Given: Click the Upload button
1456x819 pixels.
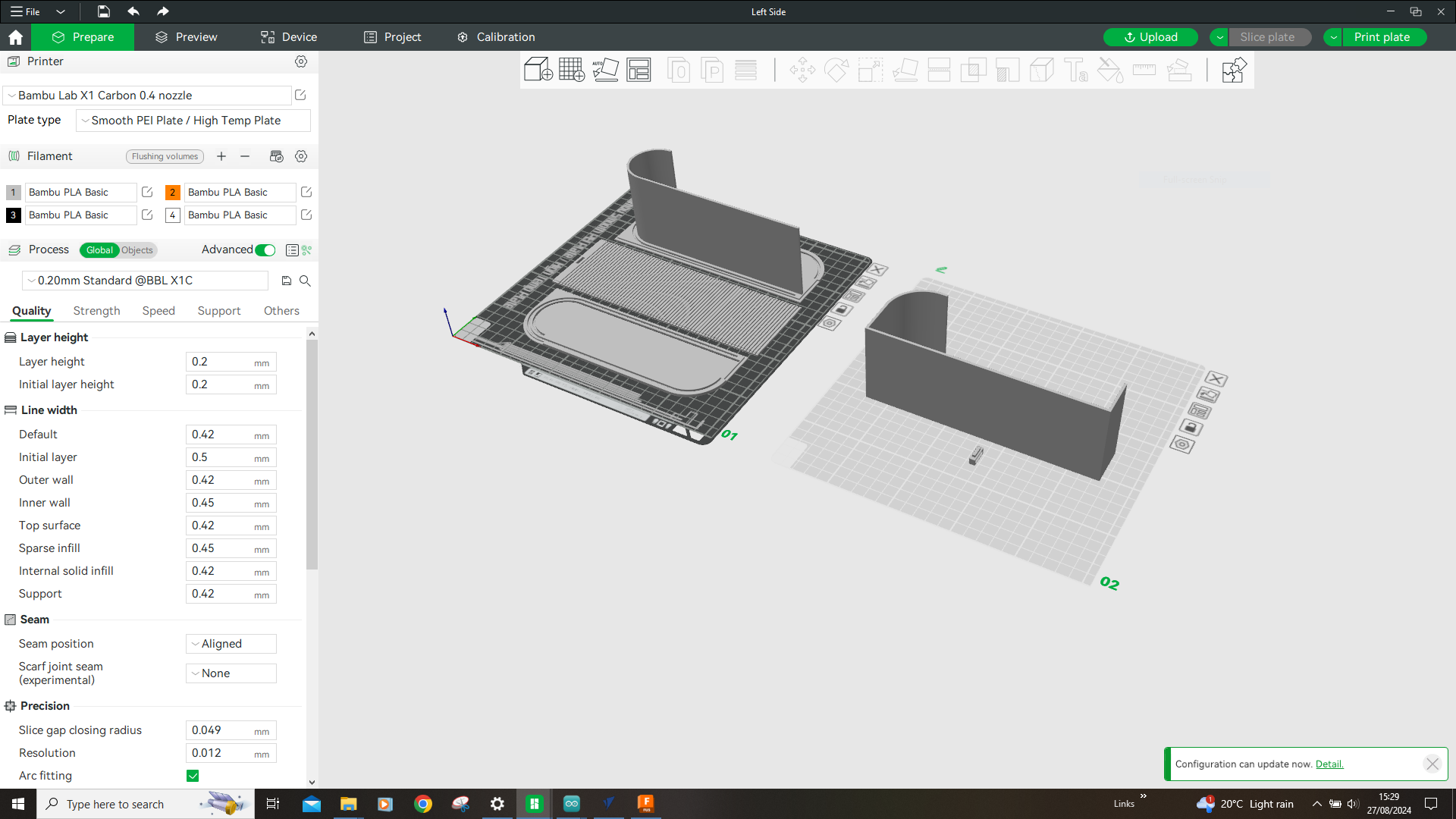Looking at the screenshot, I should pyautogui.click(x=1150, y=37).
